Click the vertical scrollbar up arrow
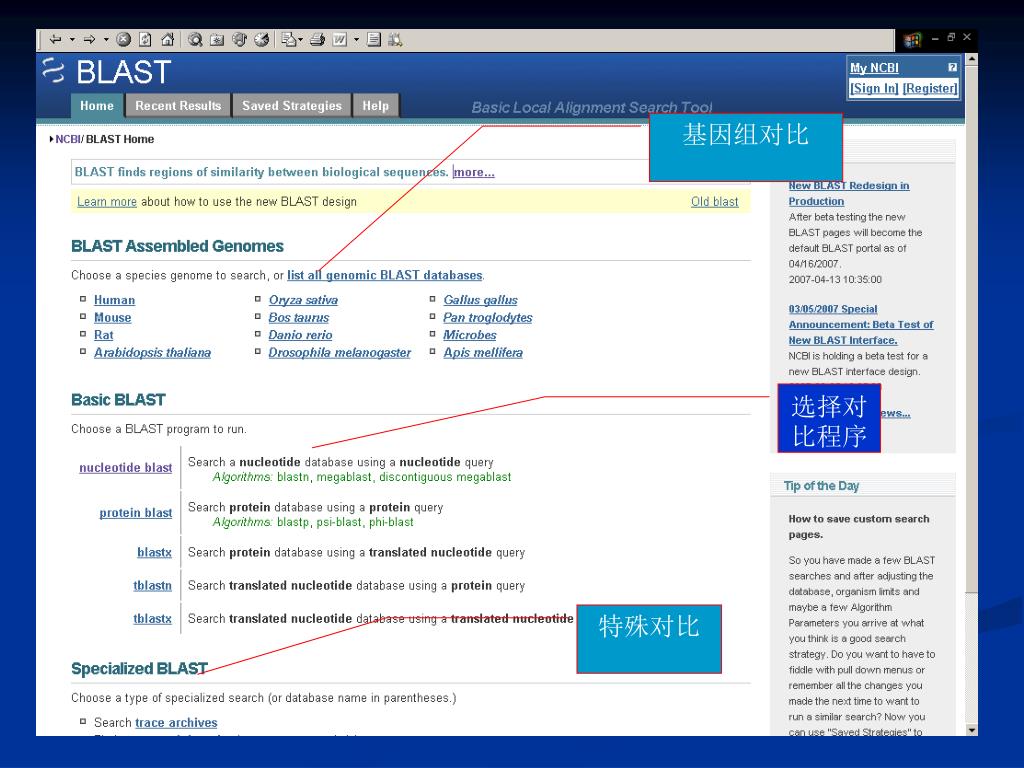This screenshot has width=1024, height=768. (x=972, y=59)
